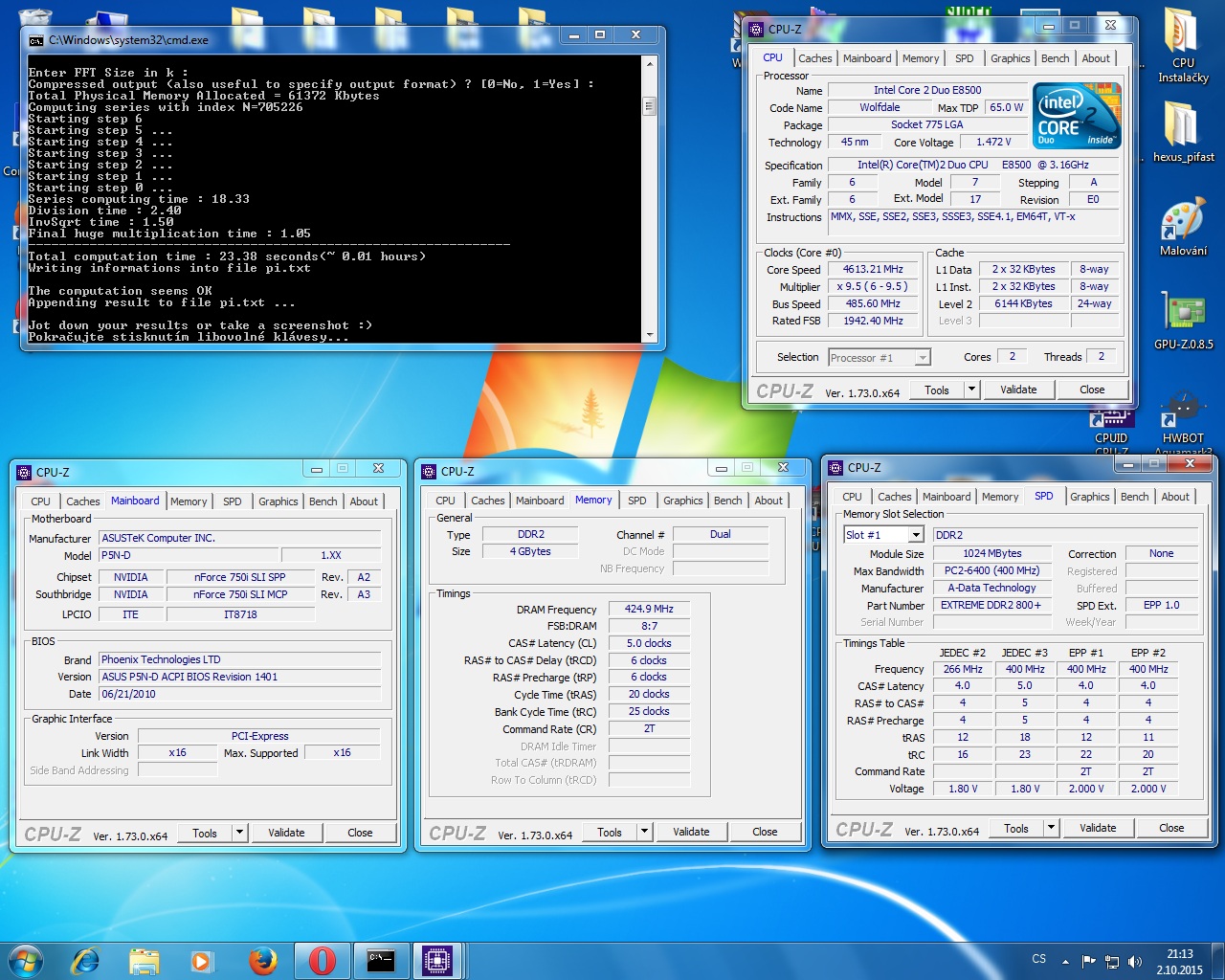Select Graphics tab in Mainboard window
The height and width of the screenshot is (980, 1225).
(x=278, y=501)
